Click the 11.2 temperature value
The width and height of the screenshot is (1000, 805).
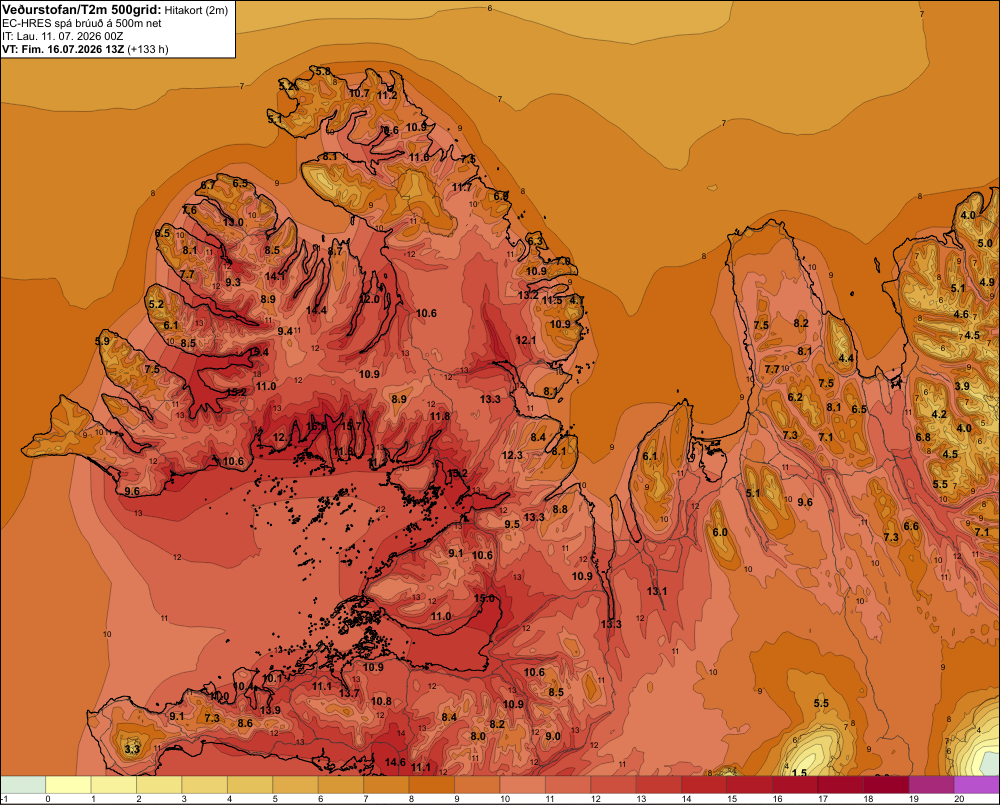point(387,95)
